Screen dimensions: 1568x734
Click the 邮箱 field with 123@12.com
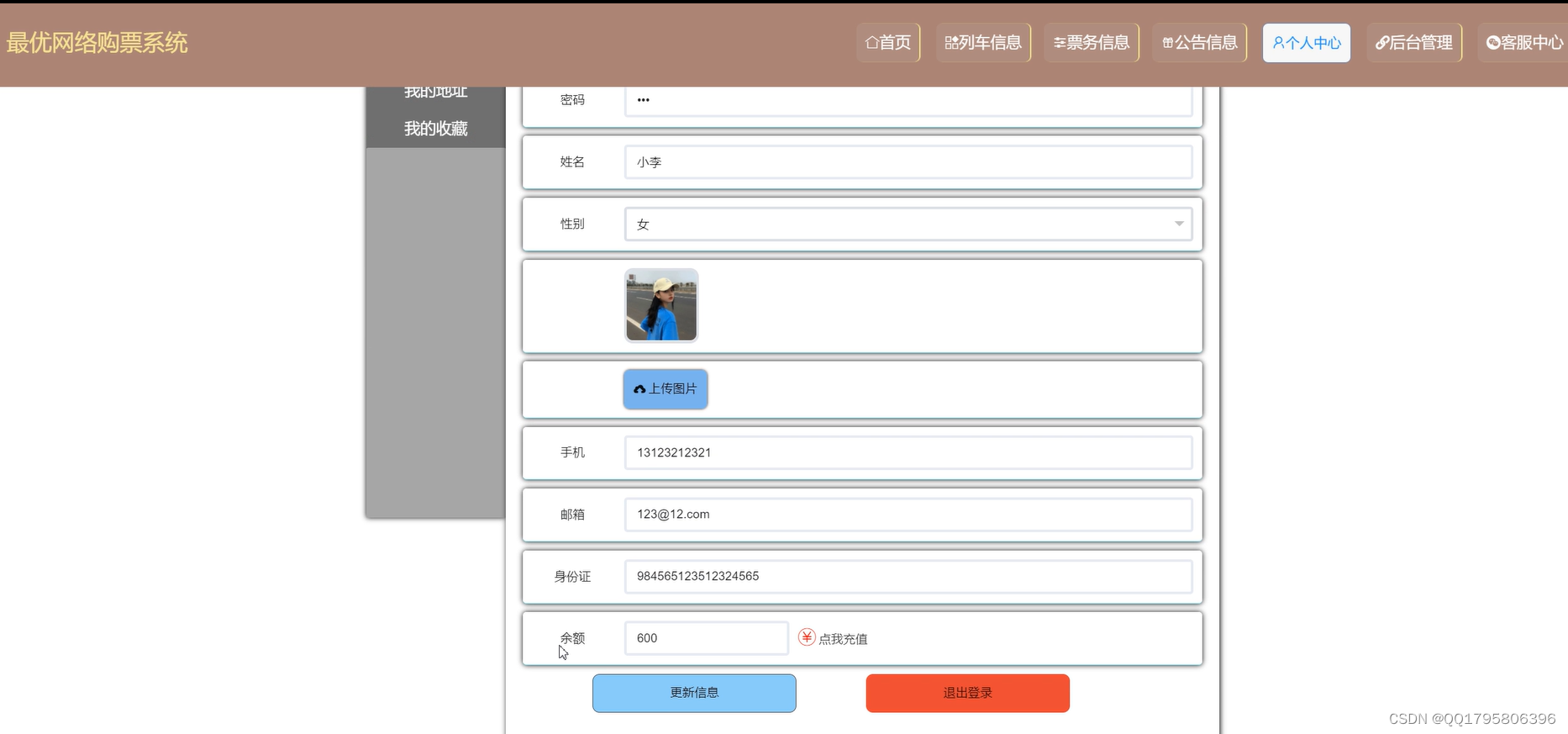908,515
